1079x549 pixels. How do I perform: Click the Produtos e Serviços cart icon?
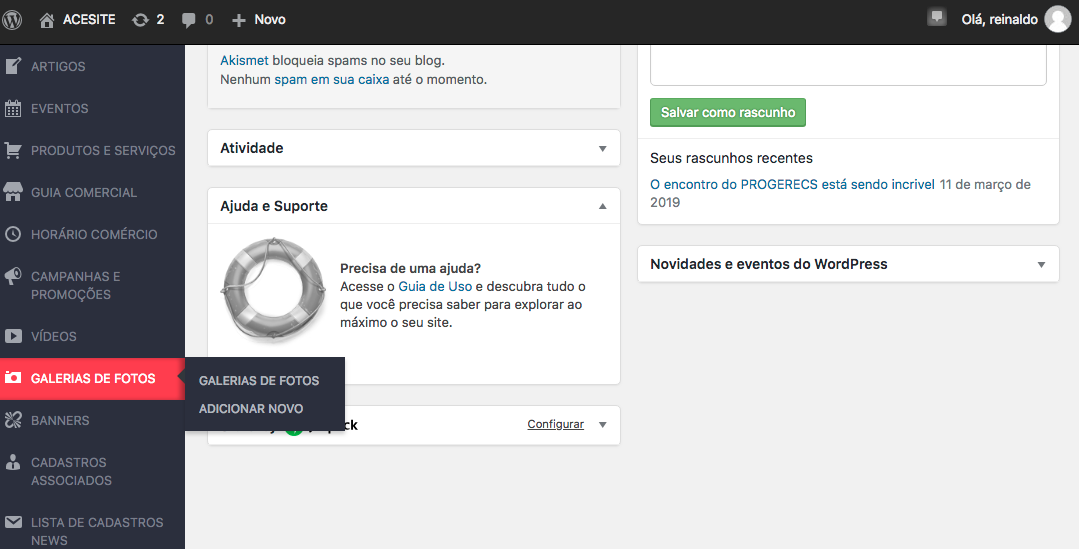pyautogui.click(x=12, y=150)
